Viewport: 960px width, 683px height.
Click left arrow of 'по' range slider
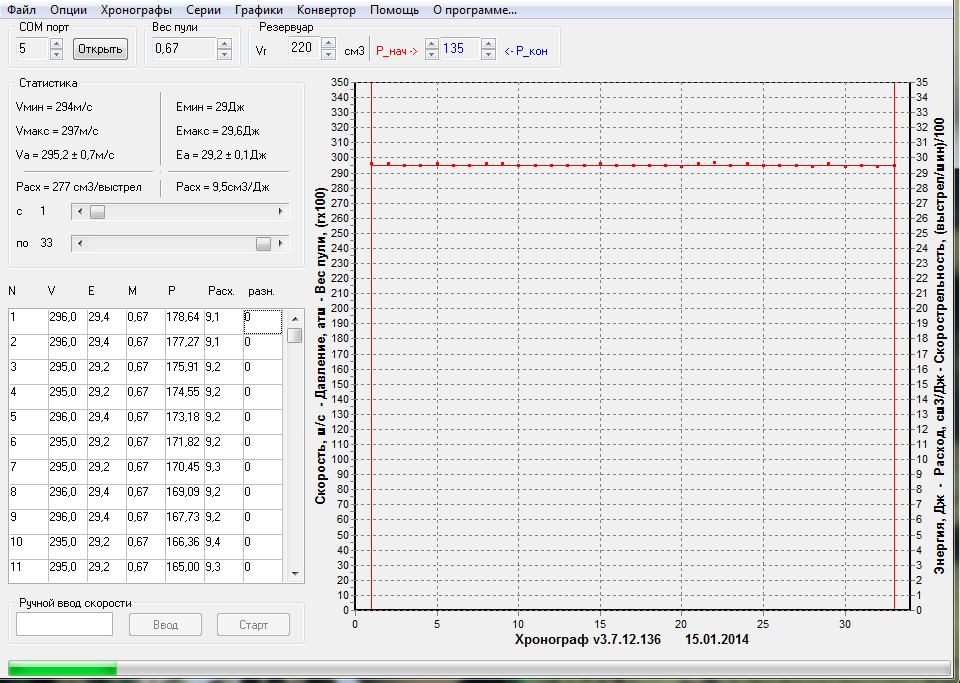(x=80, y=244)
